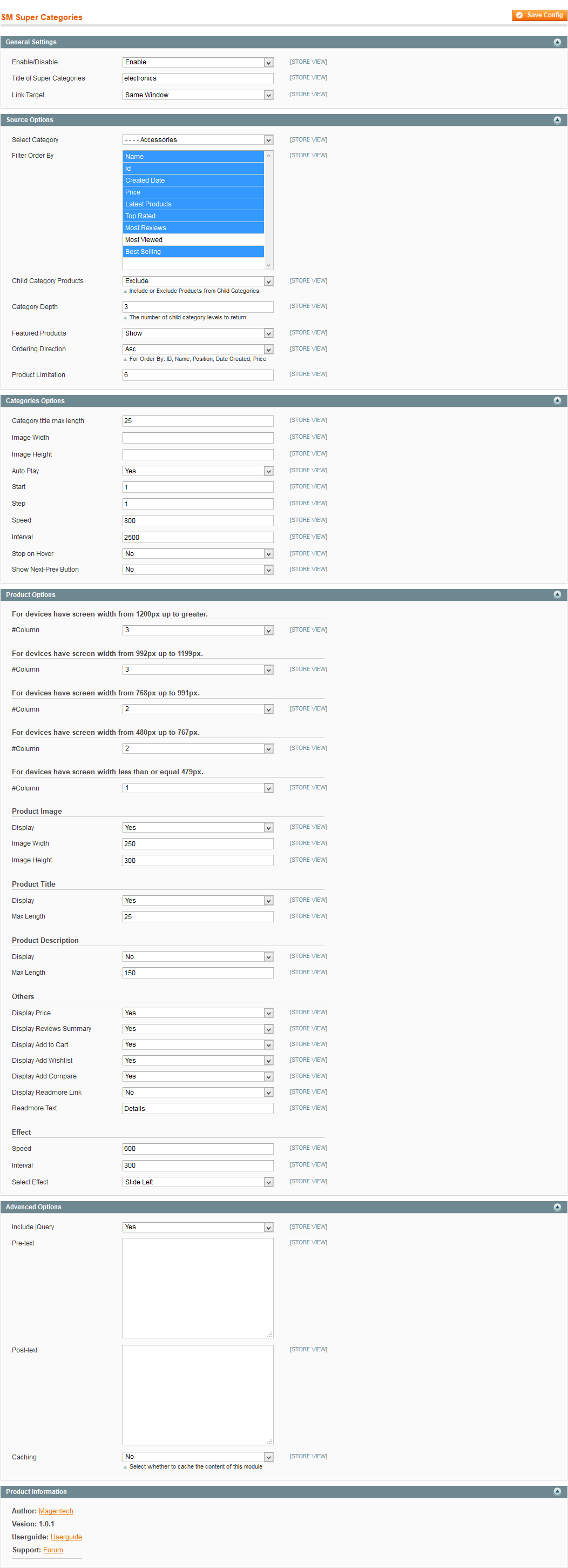Edit Product Description Max Length field (150)
Screen dimensions: 568x1568
point(198,973)
